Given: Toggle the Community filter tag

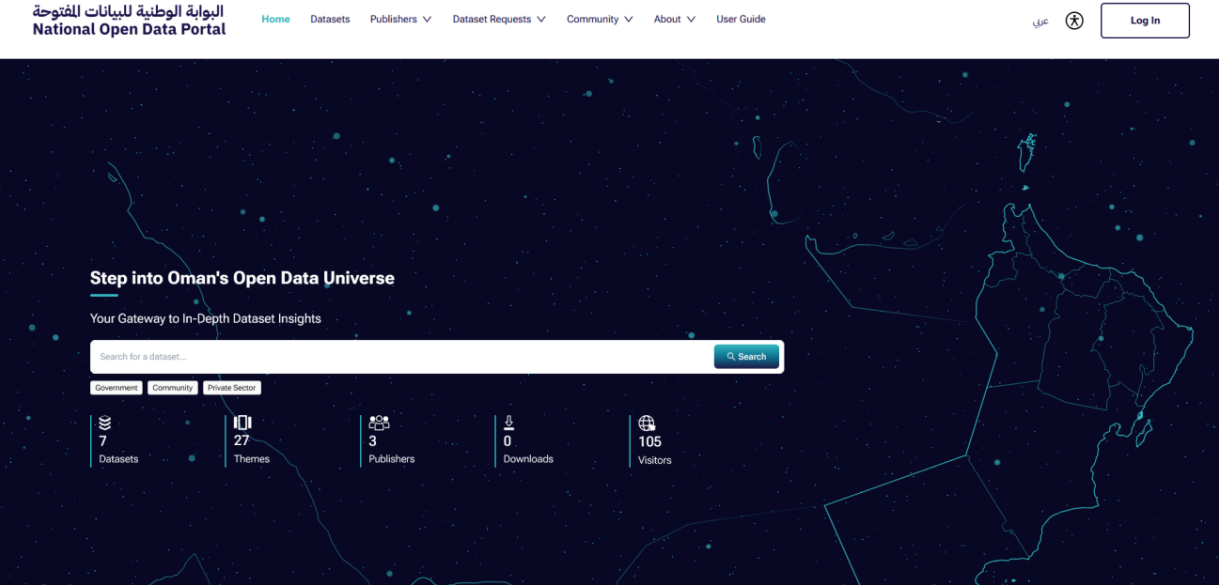Looking at the screenshot, I should 173,388.
